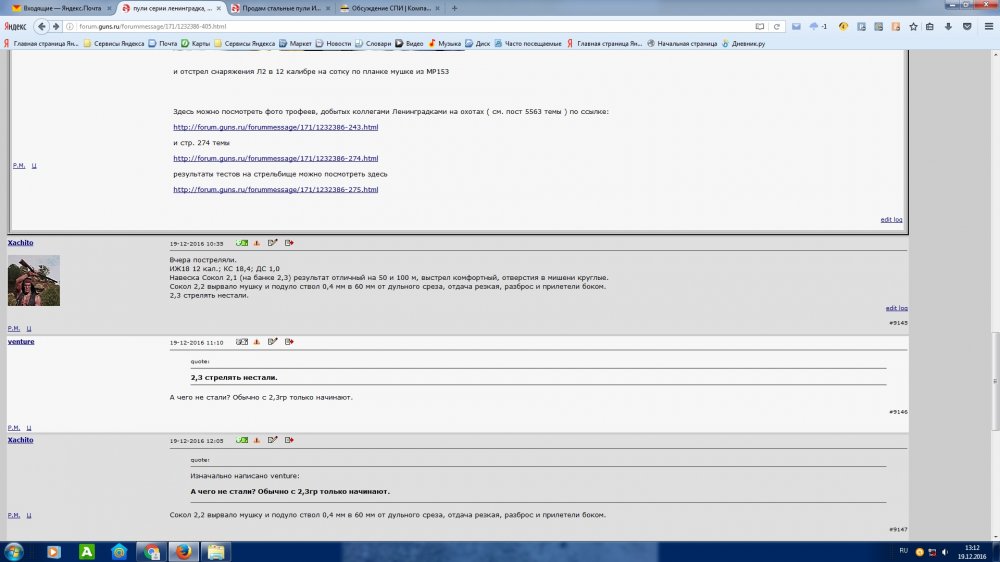Open Firefox from the Windows taskbar
The image size is (1000, 562).
(182, 551)
